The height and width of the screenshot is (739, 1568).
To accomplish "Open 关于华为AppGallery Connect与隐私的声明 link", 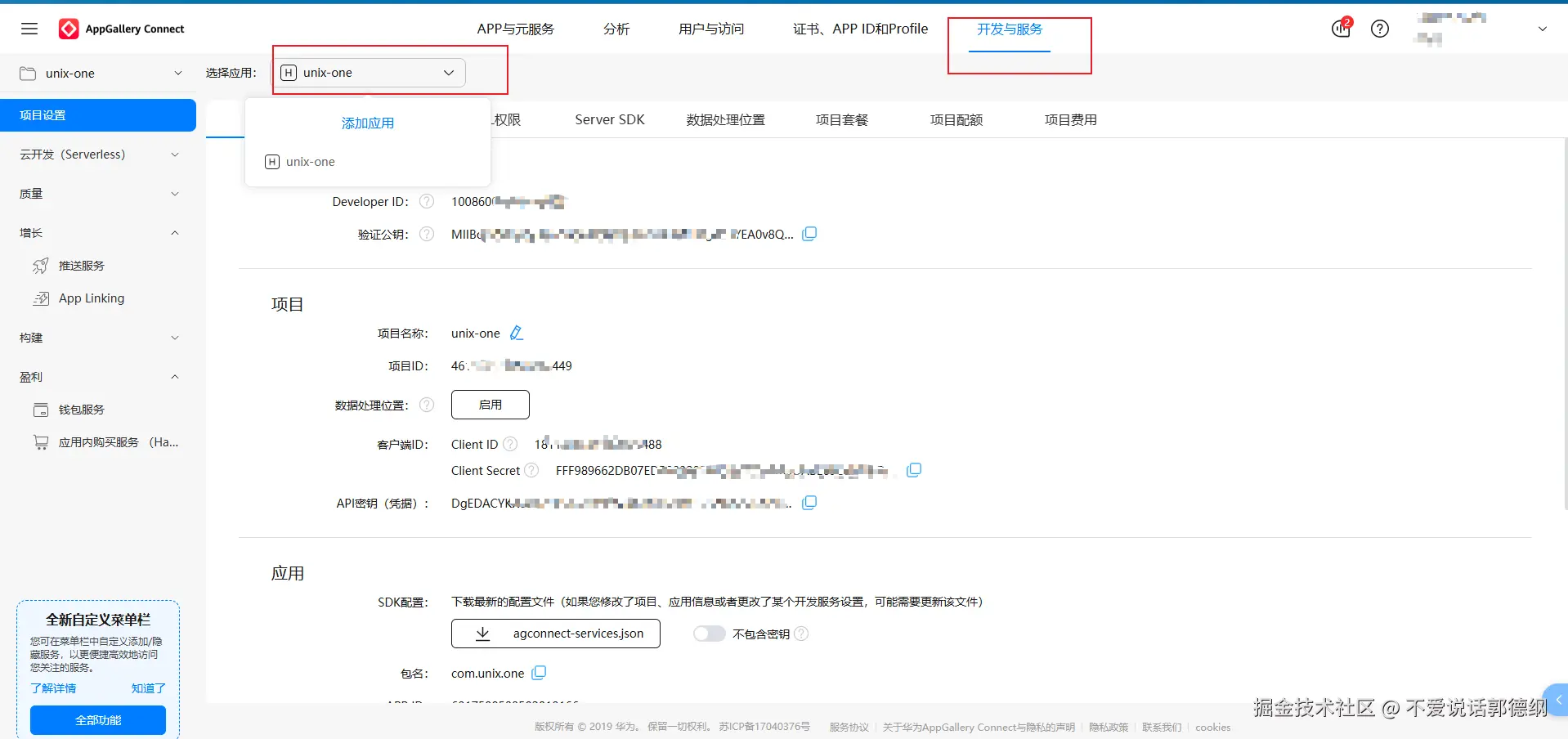I will click(x=979, y=727).
